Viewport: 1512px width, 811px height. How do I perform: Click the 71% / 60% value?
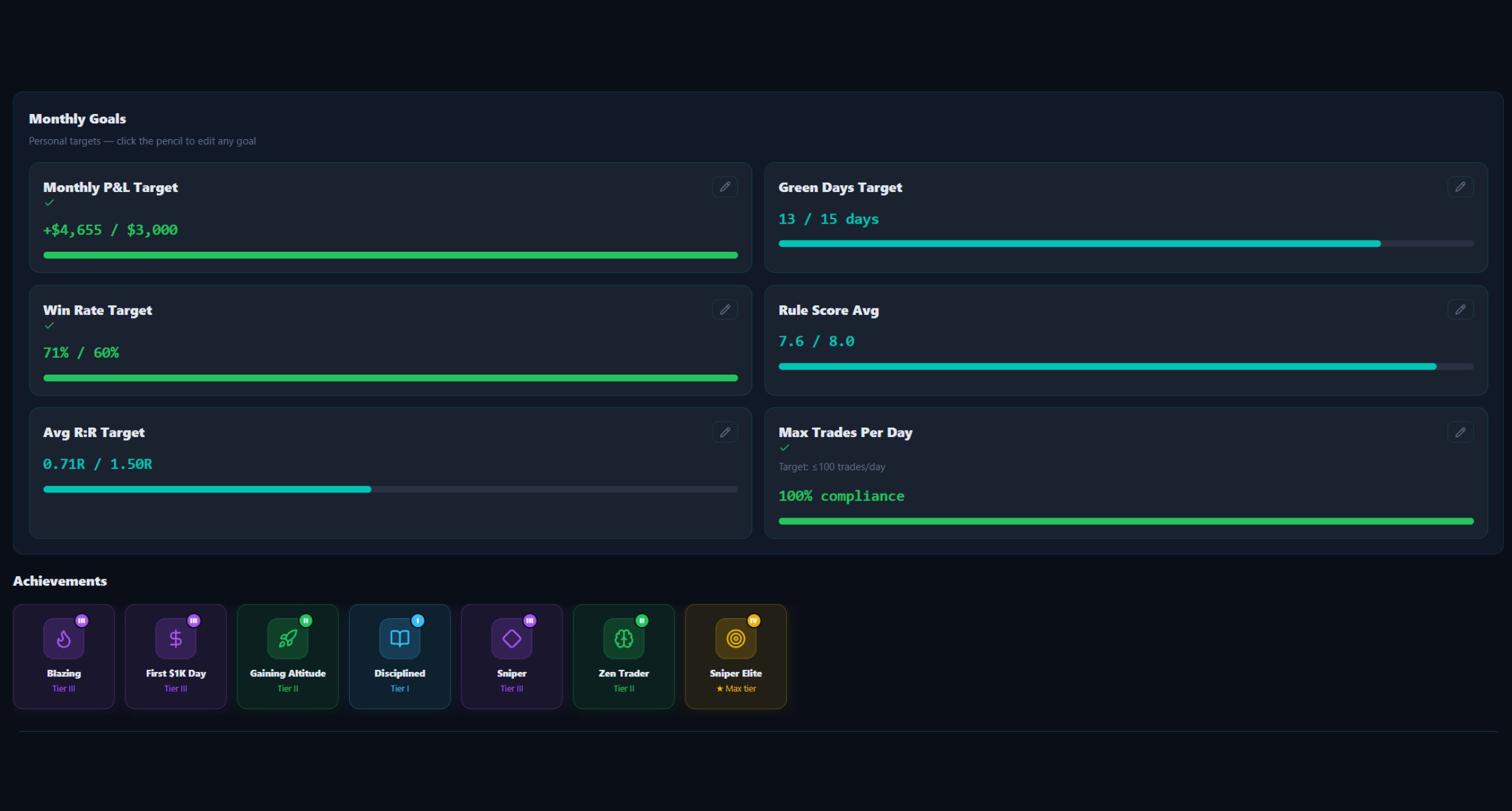(81, 353)
